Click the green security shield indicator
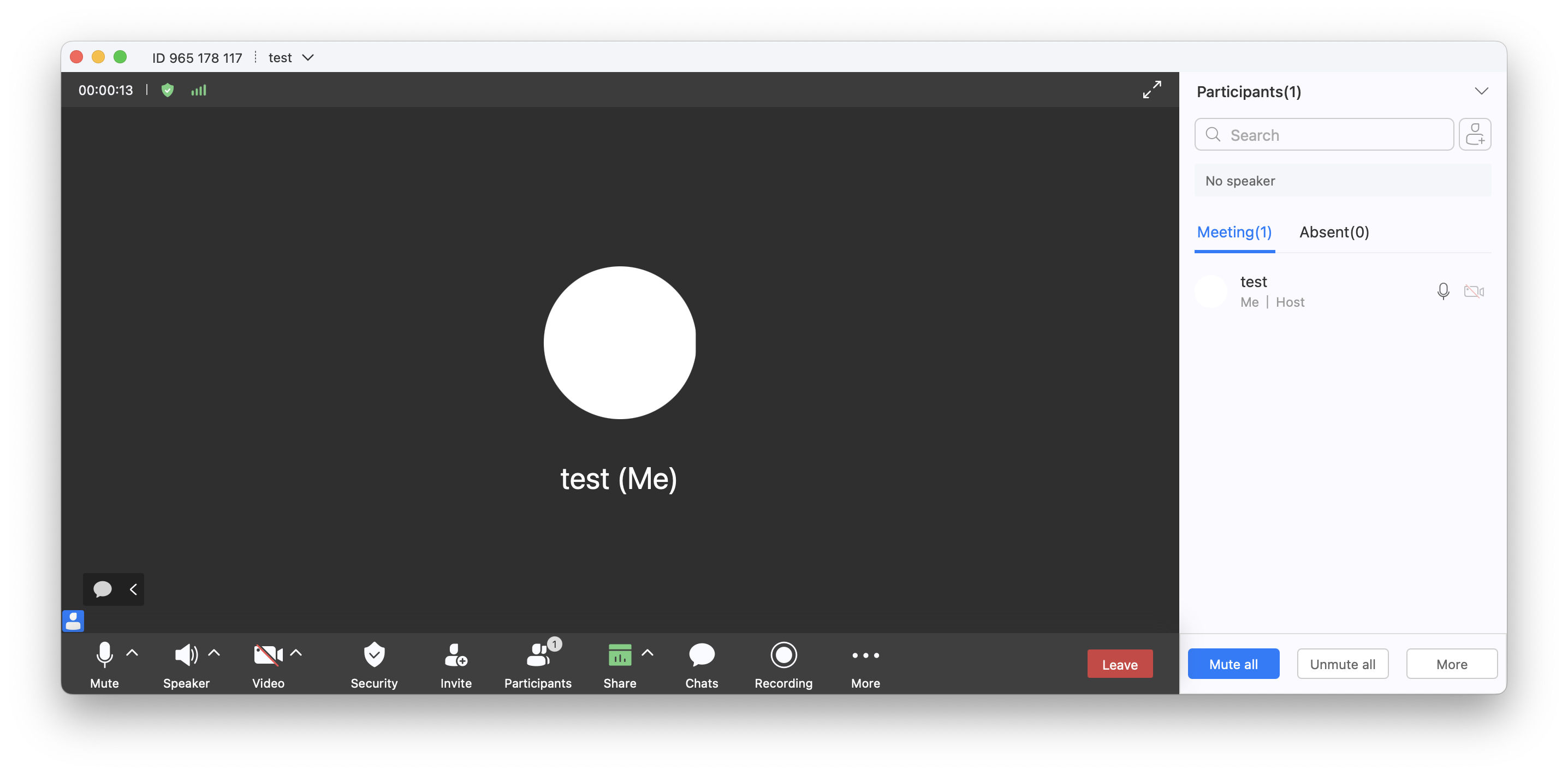Viewport: 1568px width, 775px height. tap(168, 90)
